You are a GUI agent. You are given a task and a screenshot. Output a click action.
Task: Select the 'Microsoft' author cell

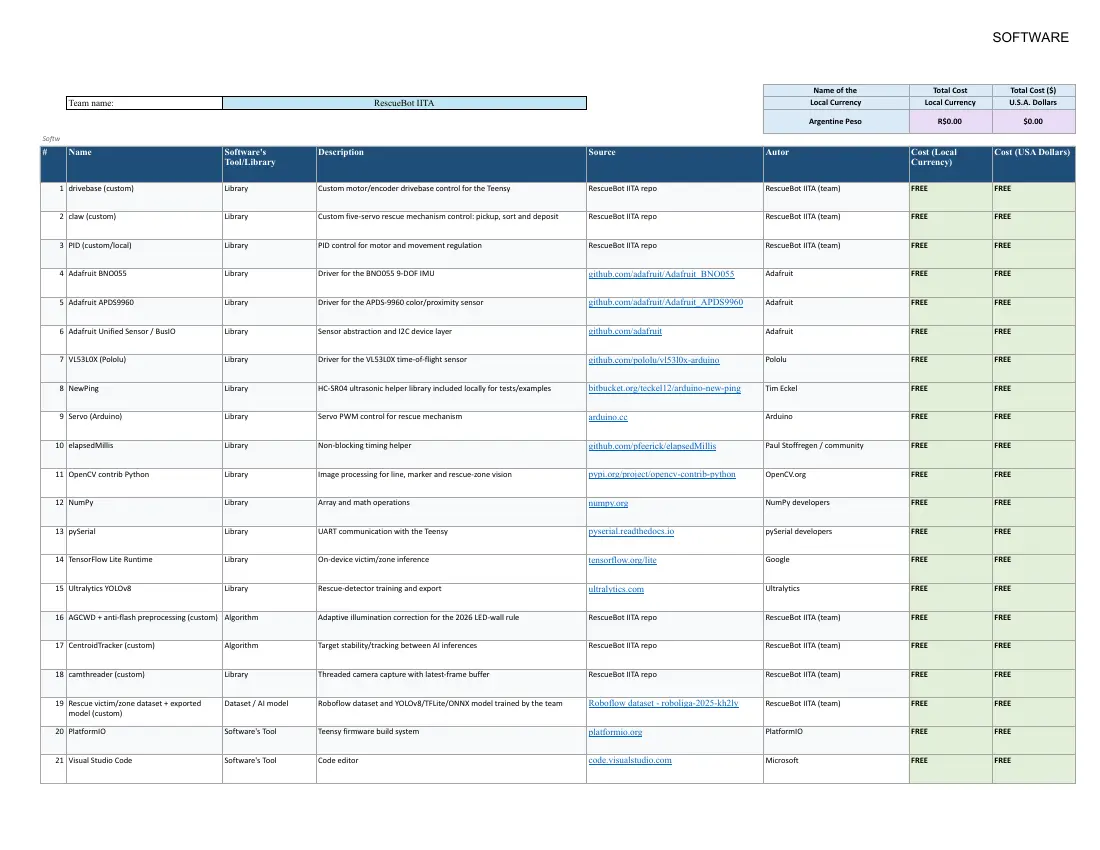coord(836,769)
